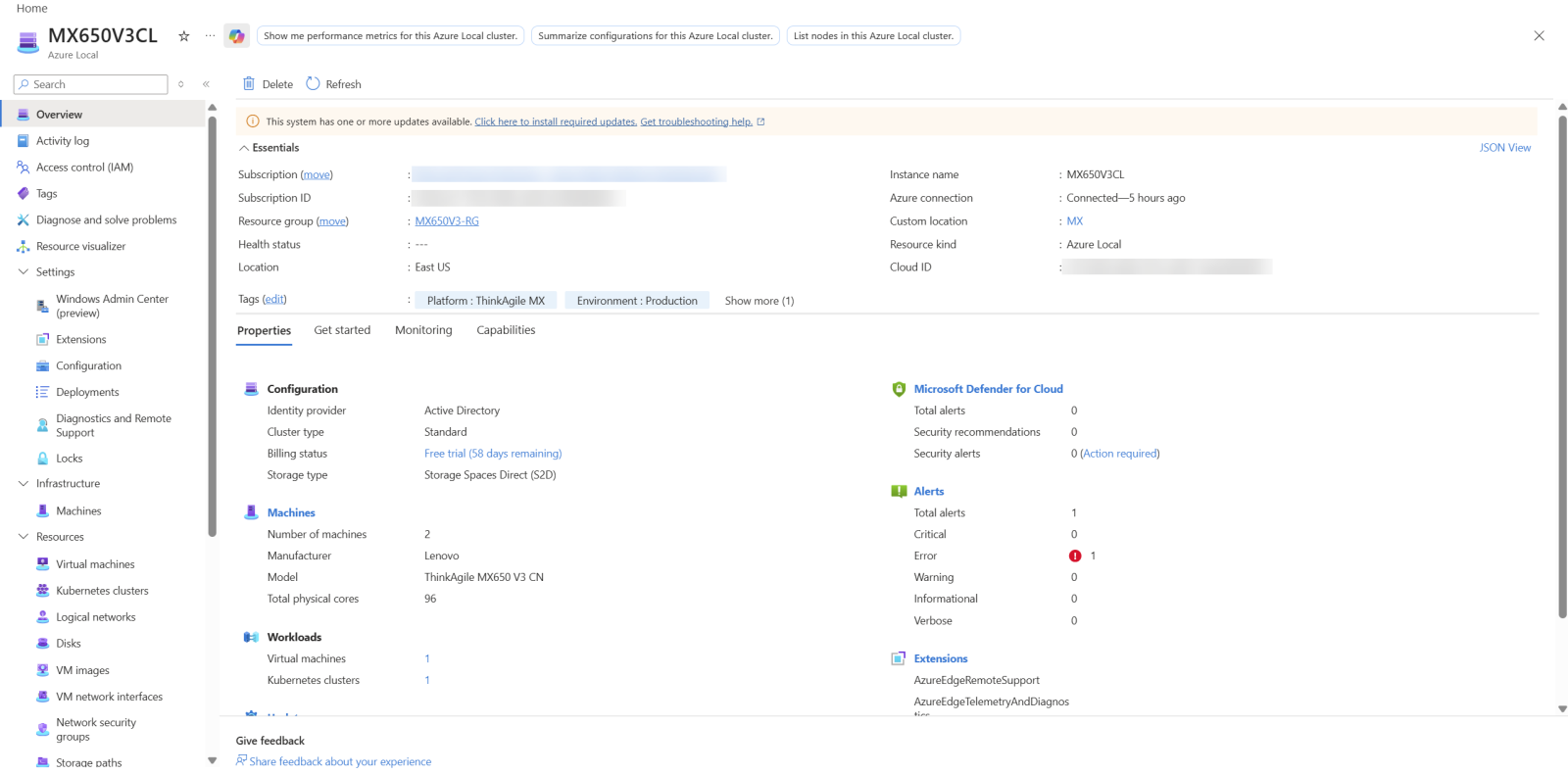
Task: Expand tags with Show more (1)
Action: point(759,301)
